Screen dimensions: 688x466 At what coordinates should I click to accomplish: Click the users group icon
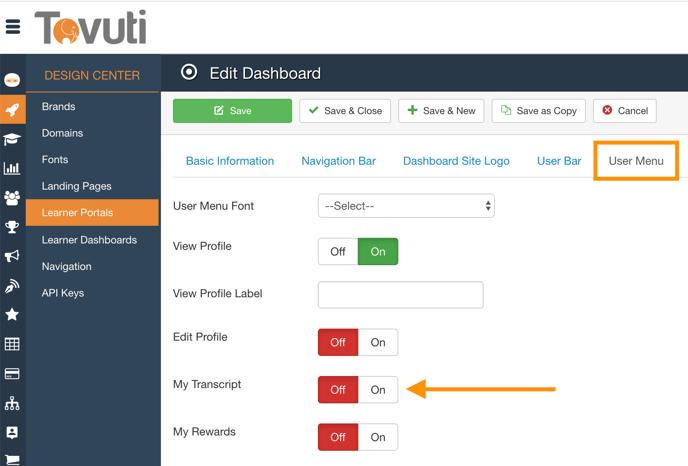tap(12, 198)
